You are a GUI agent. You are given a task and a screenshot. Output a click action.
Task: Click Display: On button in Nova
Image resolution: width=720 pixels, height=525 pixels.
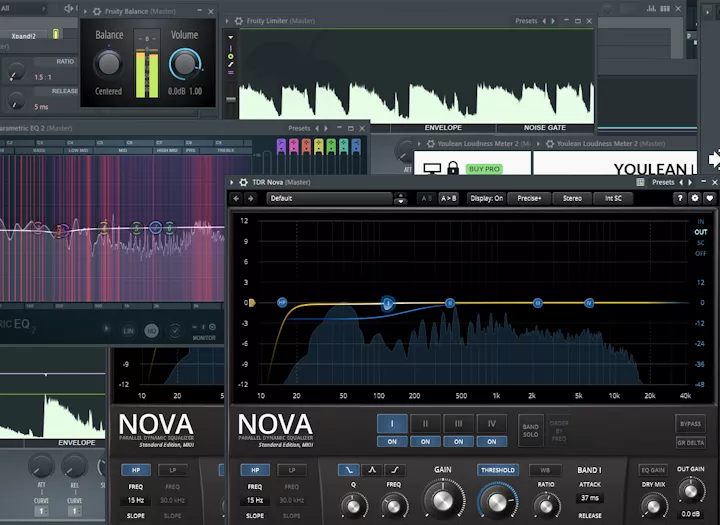click(x=486, y=198)
